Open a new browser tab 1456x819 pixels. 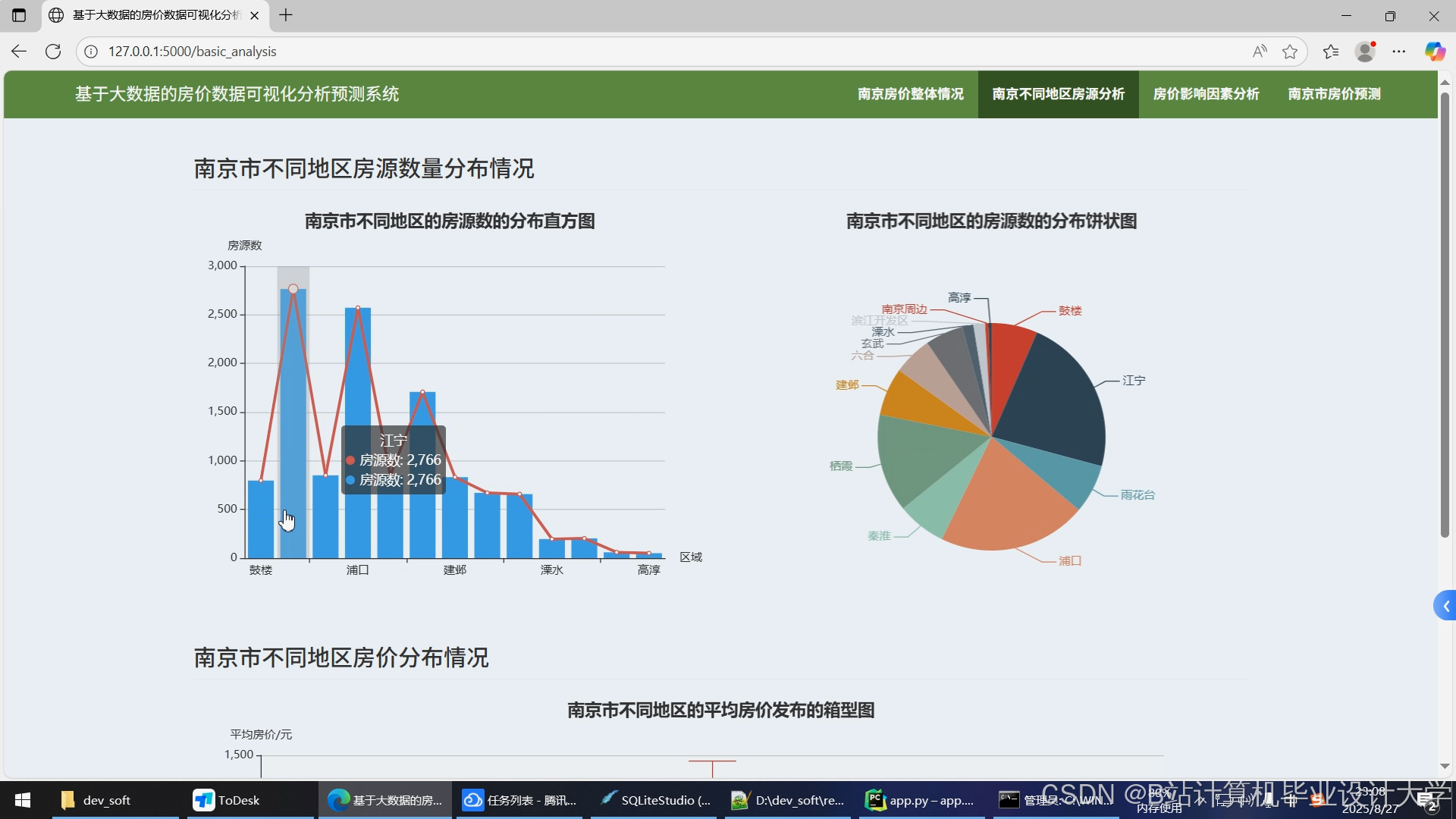pyautogui.click(x=286, y=15)
